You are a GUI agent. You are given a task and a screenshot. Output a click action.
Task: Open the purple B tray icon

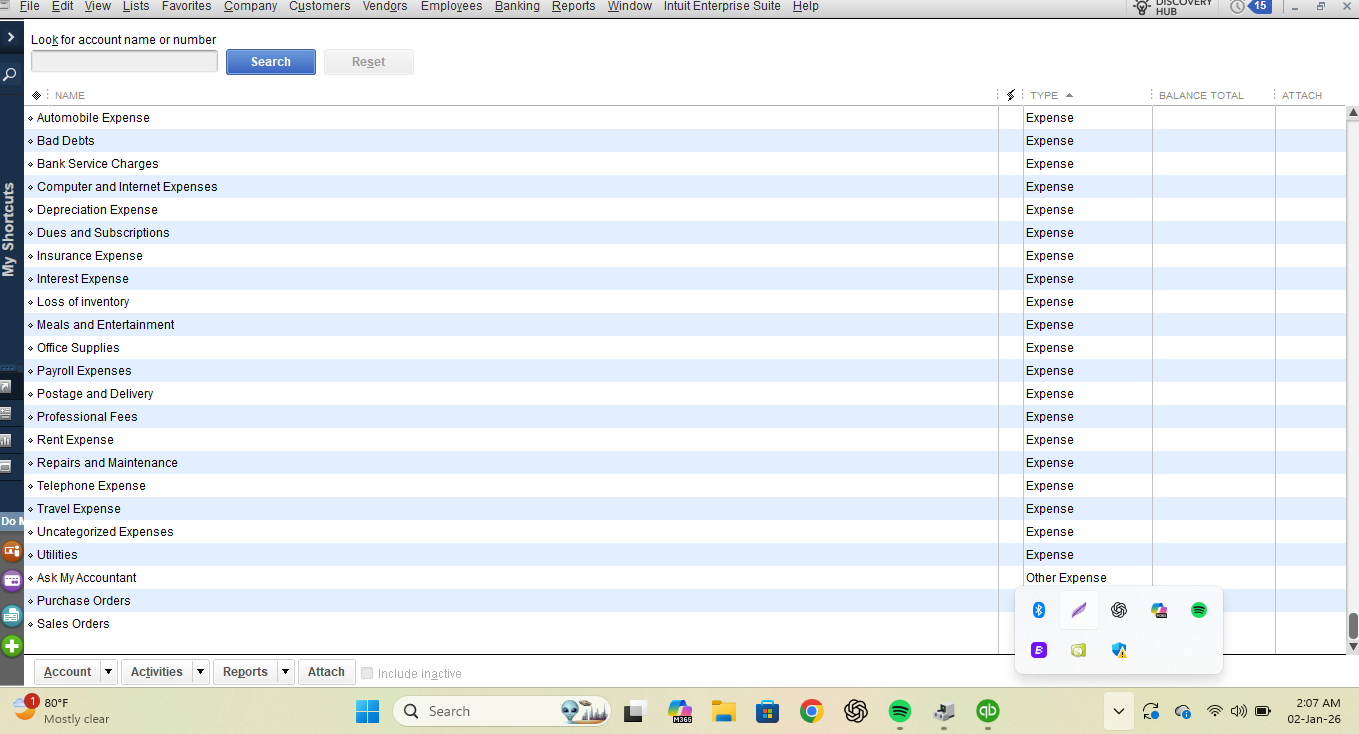pos(1039,650)
